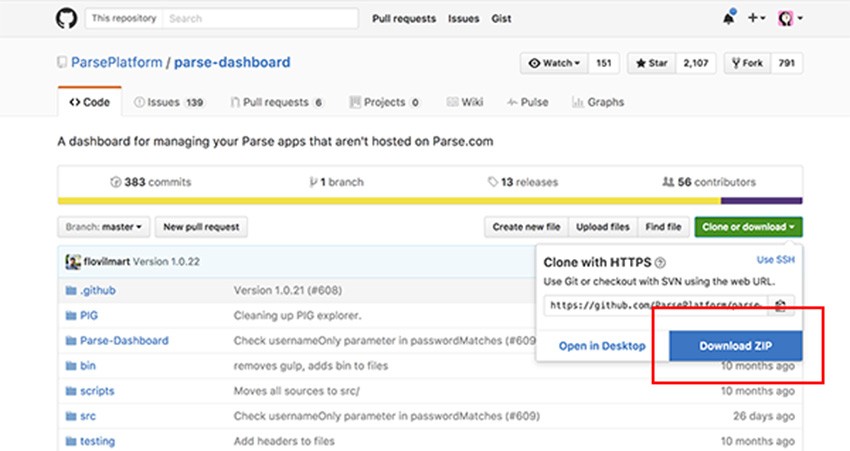
Task: Click Create new file button
Action: (526, 227)
